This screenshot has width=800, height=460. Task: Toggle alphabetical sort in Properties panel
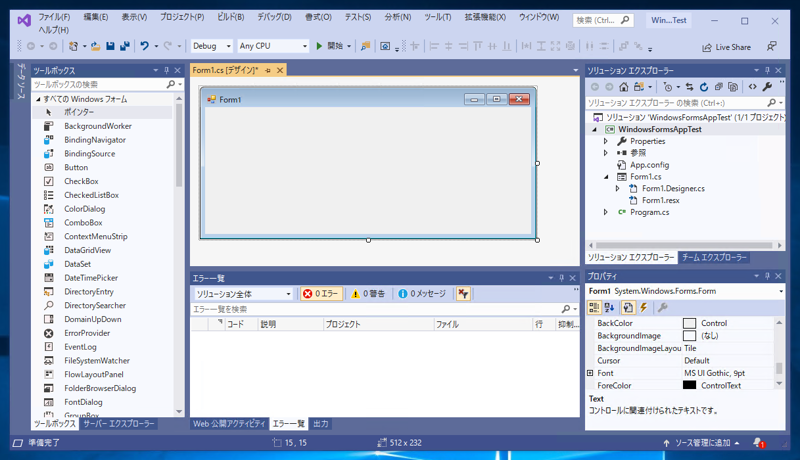tap(609, 308)
